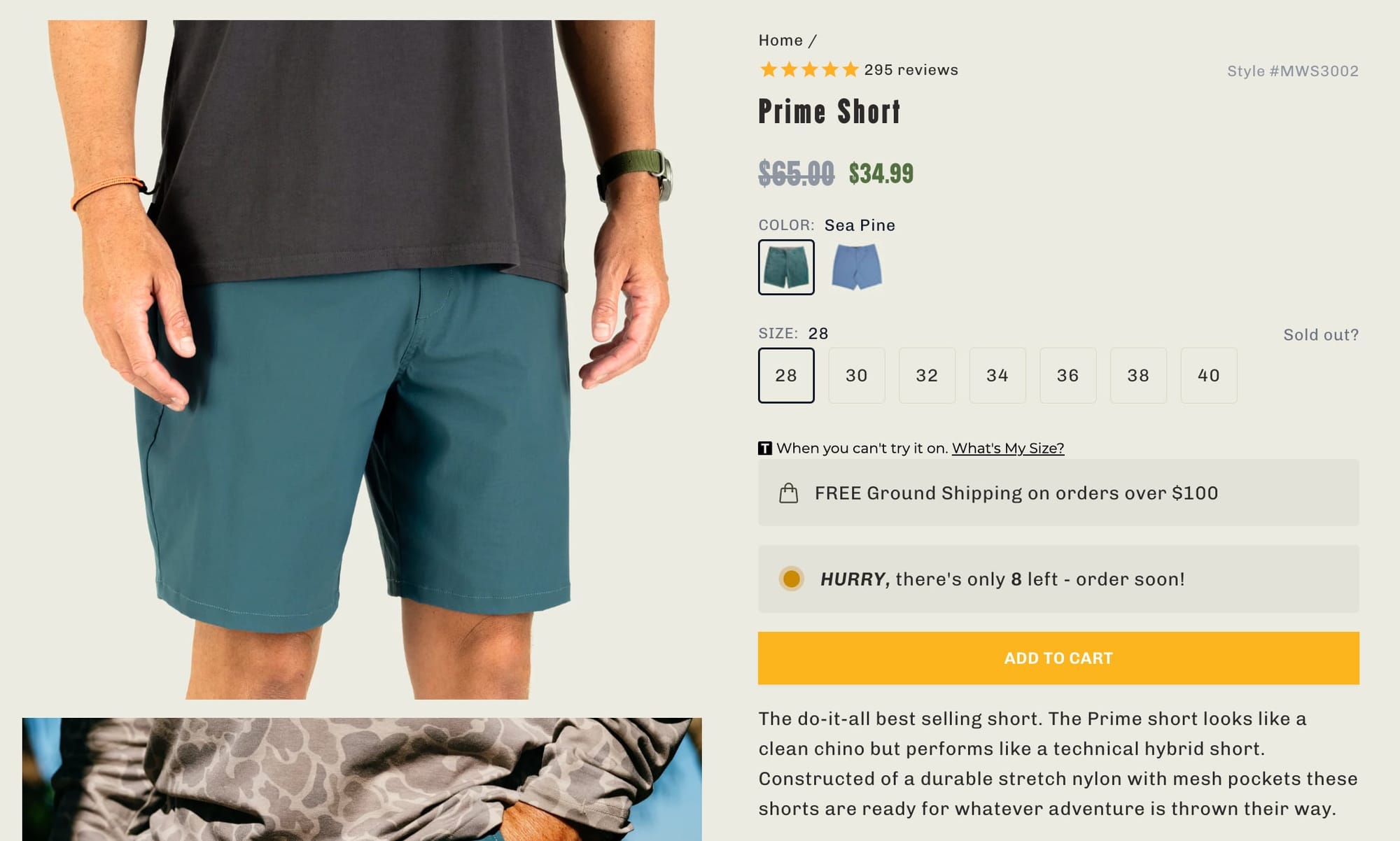Open the What's My Size link

tap(1008, 448)
